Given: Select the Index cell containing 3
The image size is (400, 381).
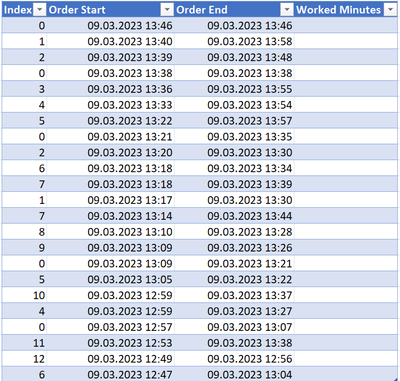Looking at the screenshot, I should [24, 89].
